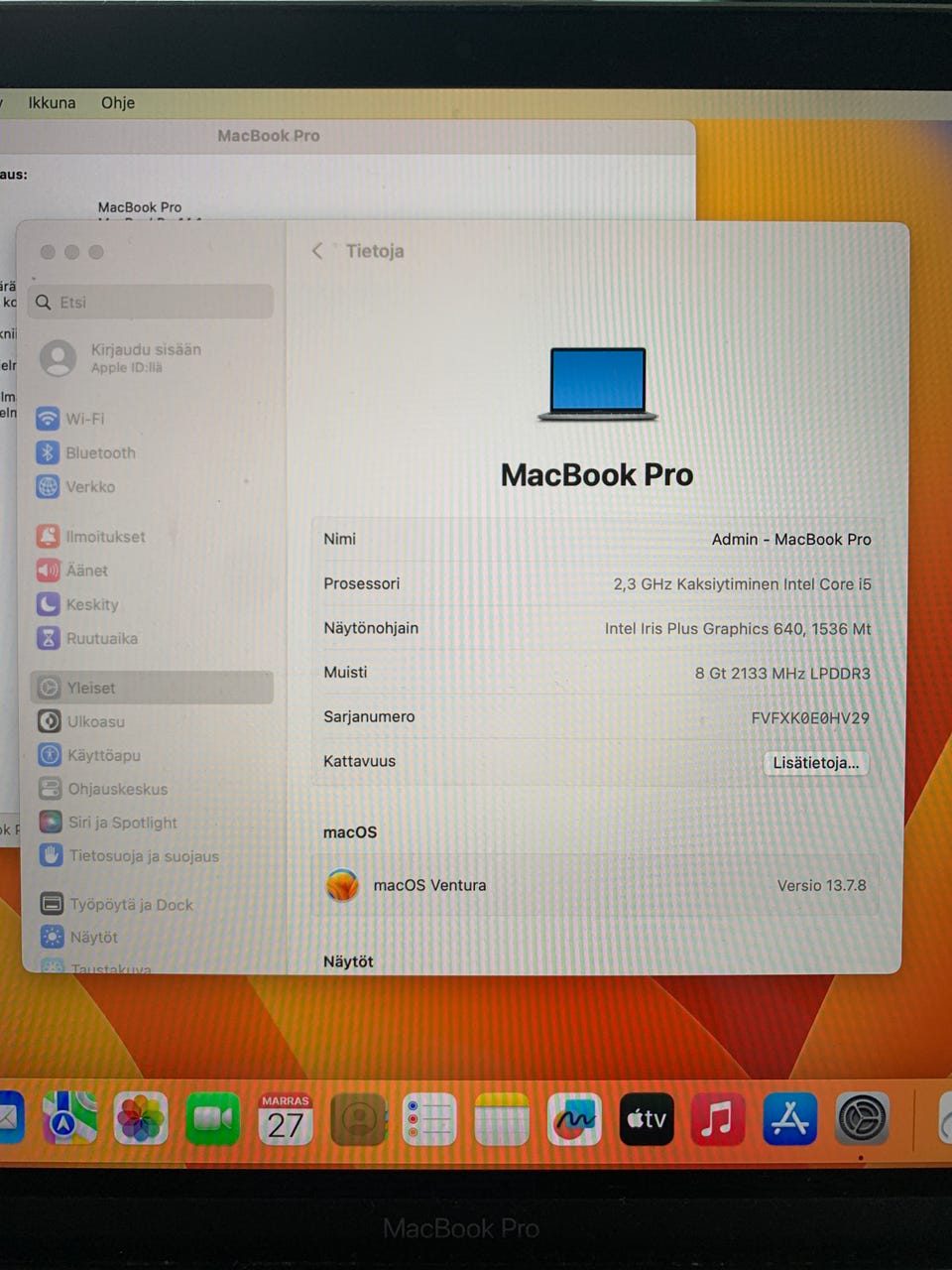Viewport: 952px width, 1270px height.
Task: Open Calendar showing Marras 27
Action: click(286, 1119)
